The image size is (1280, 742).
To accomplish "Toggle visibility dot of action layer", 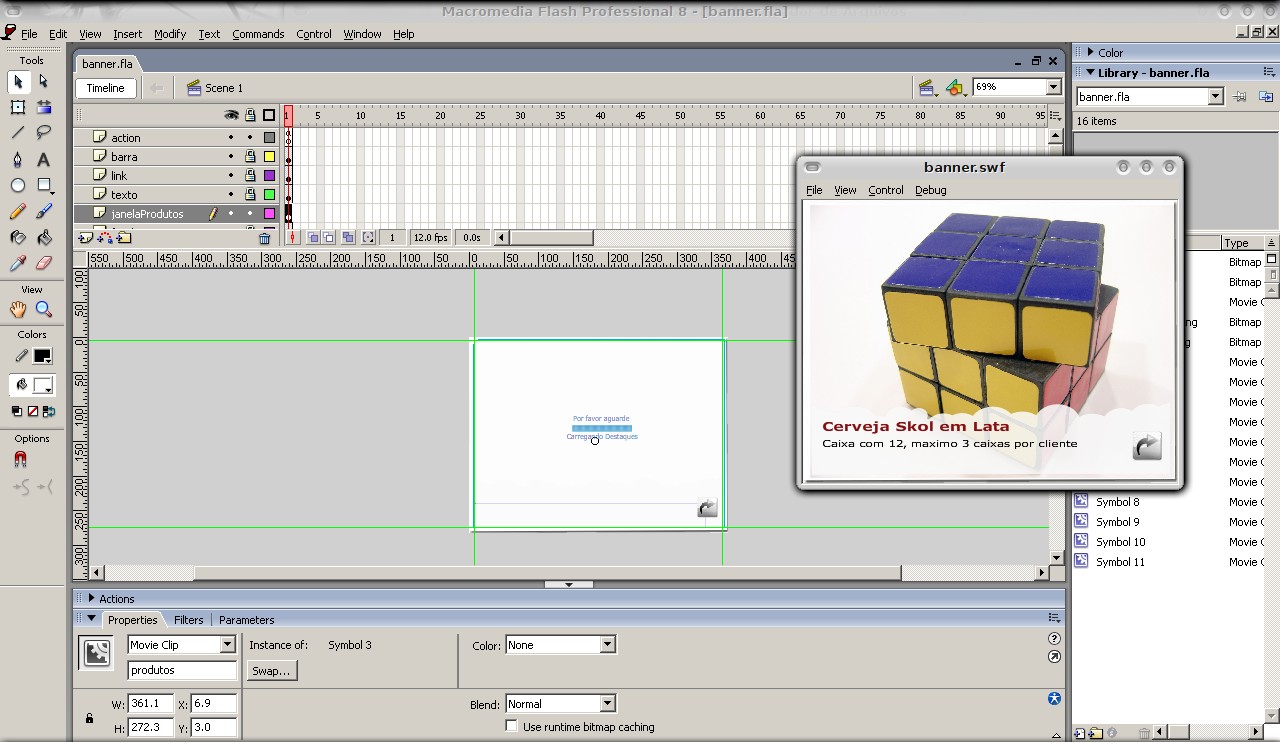I will tap(231, 138).
